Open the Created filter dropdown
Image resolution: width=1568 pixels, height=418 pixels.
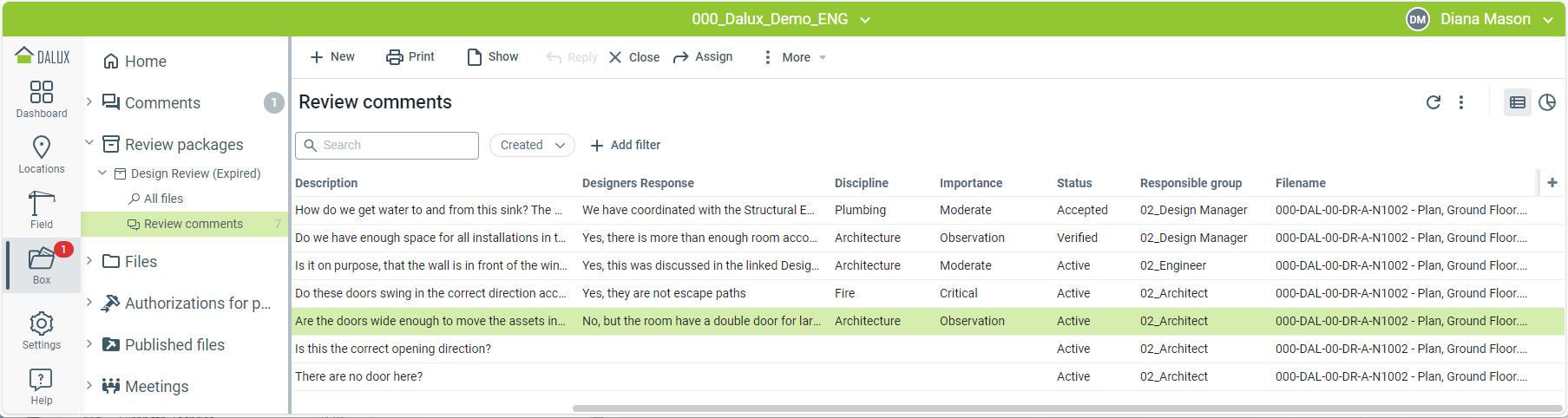533,145
